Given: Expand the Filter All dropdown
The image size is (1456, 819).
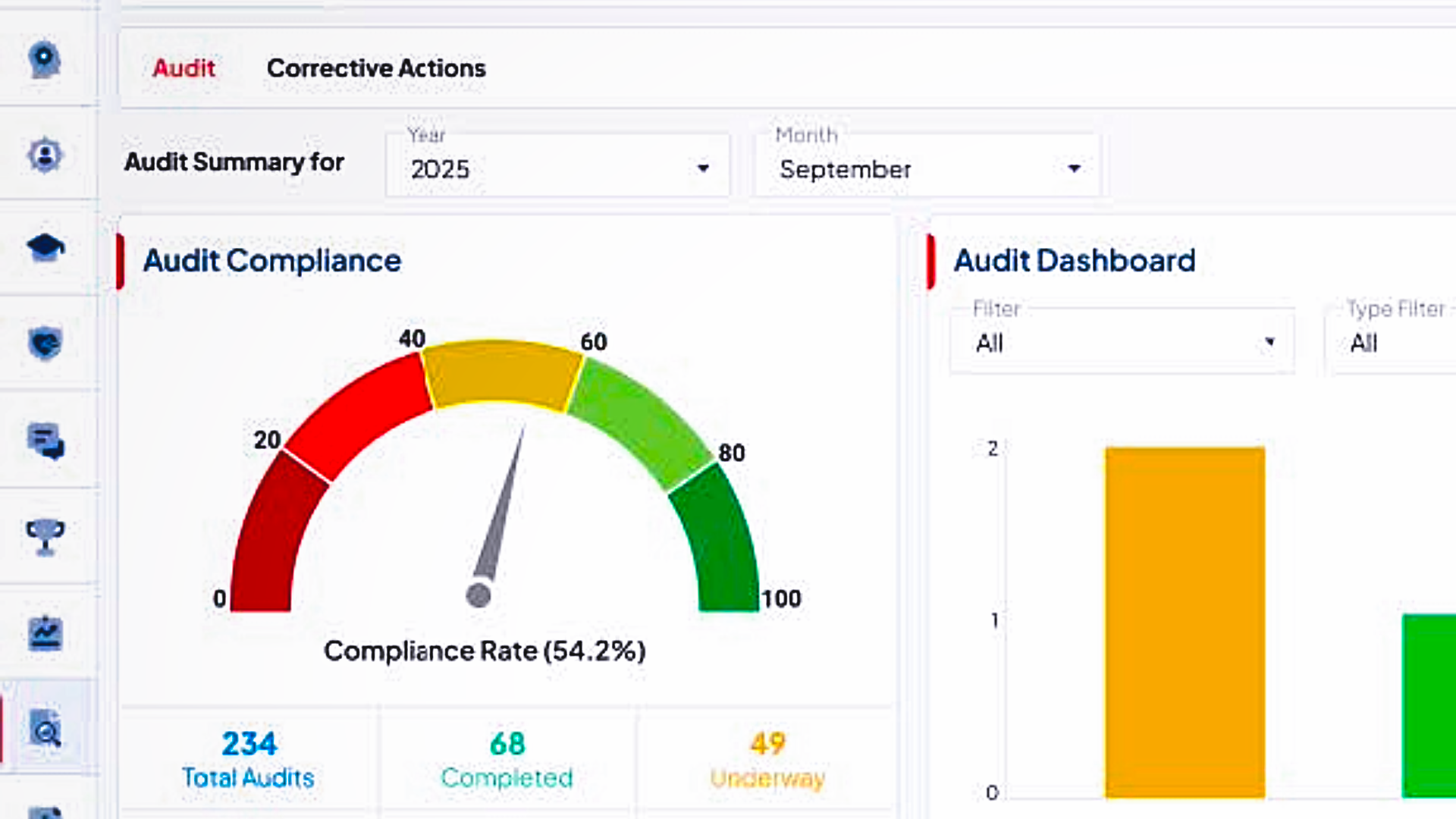Looking at the screenshot, I should [1122, 343].
